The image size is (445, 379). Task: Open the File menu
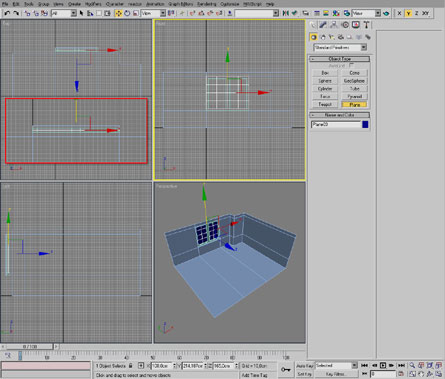(x=5, y=4)
